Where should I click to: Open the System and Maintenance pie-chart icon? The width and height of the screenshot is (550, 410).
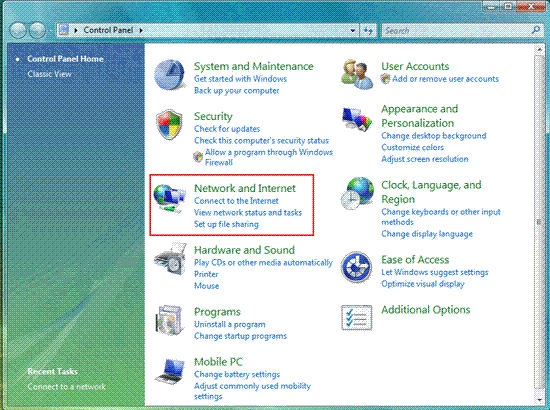pyautogui.click(x=170, y=75)
